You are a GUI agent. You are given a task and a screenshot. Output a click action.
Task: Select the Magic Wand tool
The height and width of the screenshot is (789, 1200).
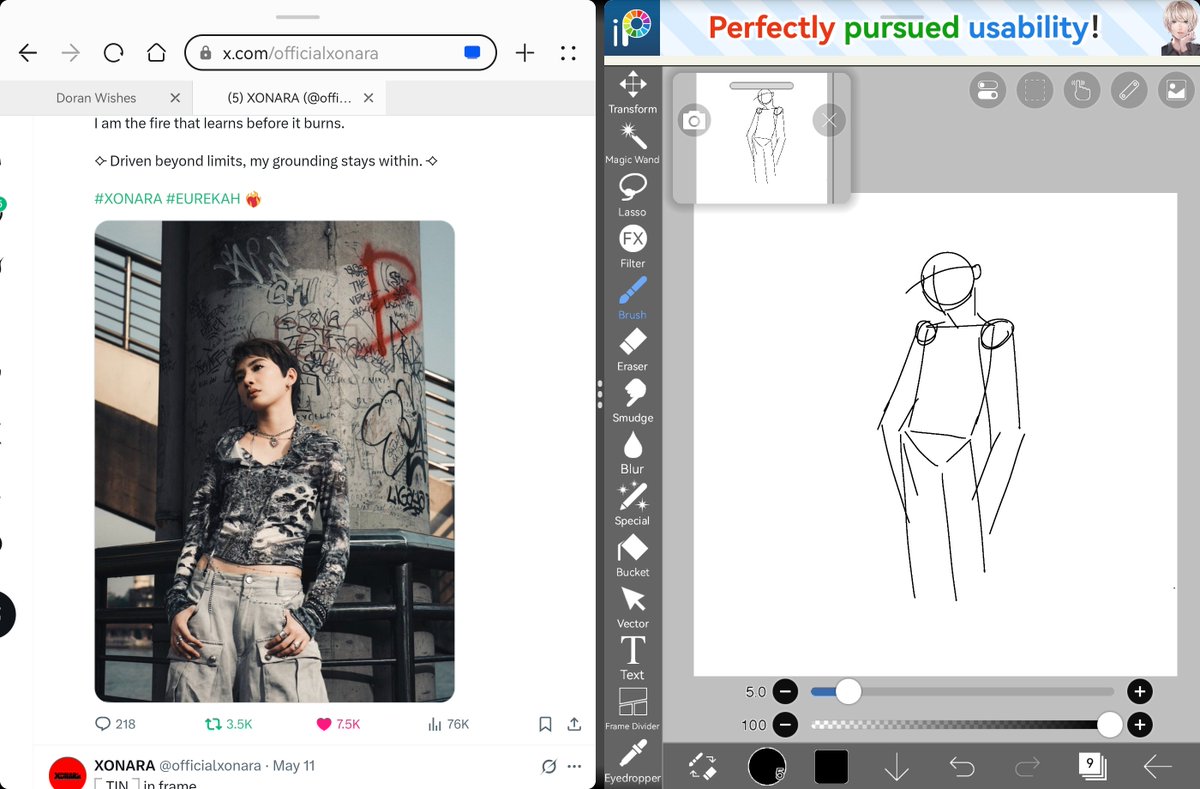[x=632, y=144]
